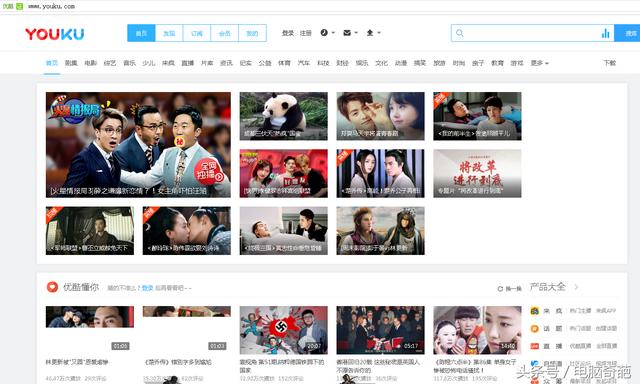640x384 pixels.
Task: Expand the history dropdown arrow
Action: 333,33
